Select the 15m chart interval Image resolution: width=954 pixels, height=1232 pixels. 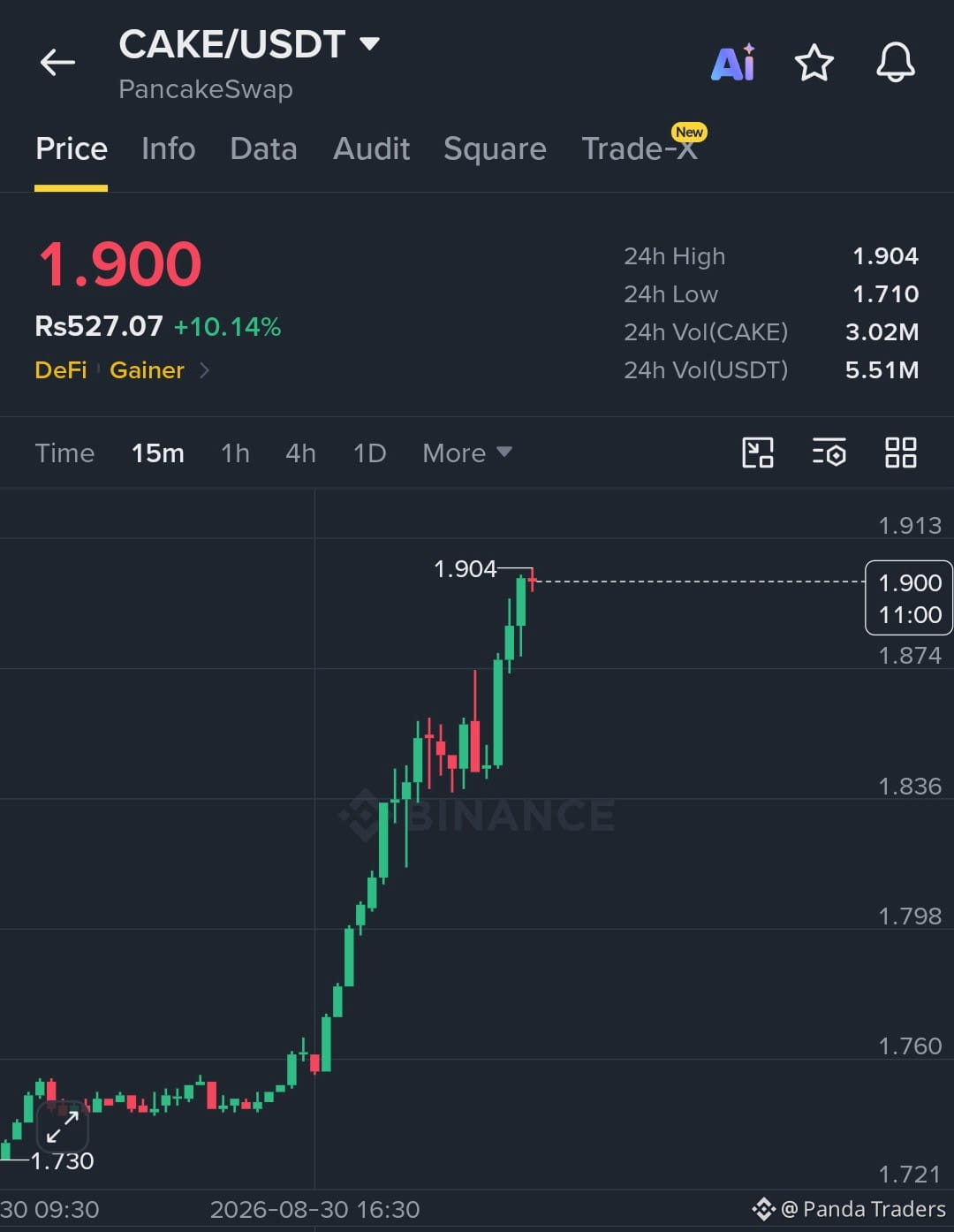click(x=158, y=453)
